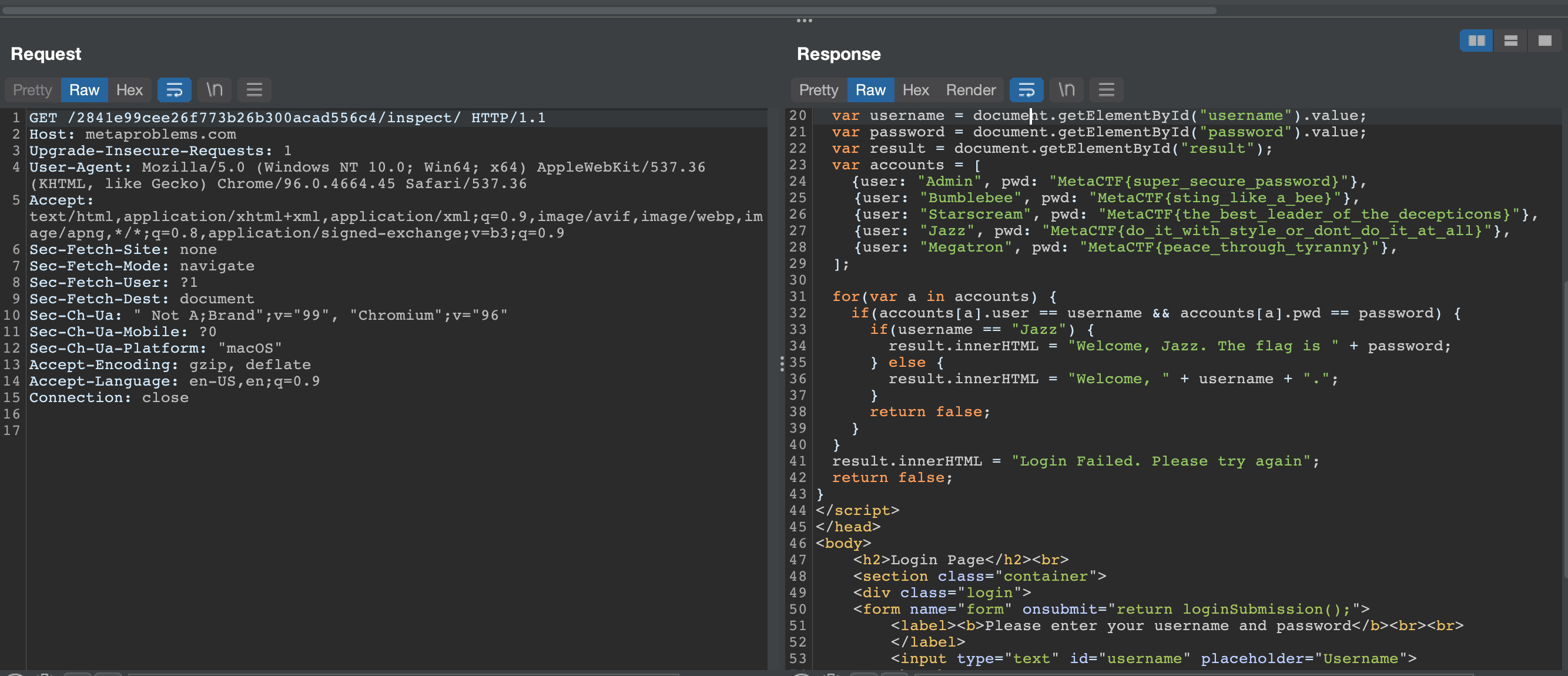The width and height of the screenshot is (1568, 676).
Task: Toggle non-printable characters in Request panel
Action: coord(215,90)
